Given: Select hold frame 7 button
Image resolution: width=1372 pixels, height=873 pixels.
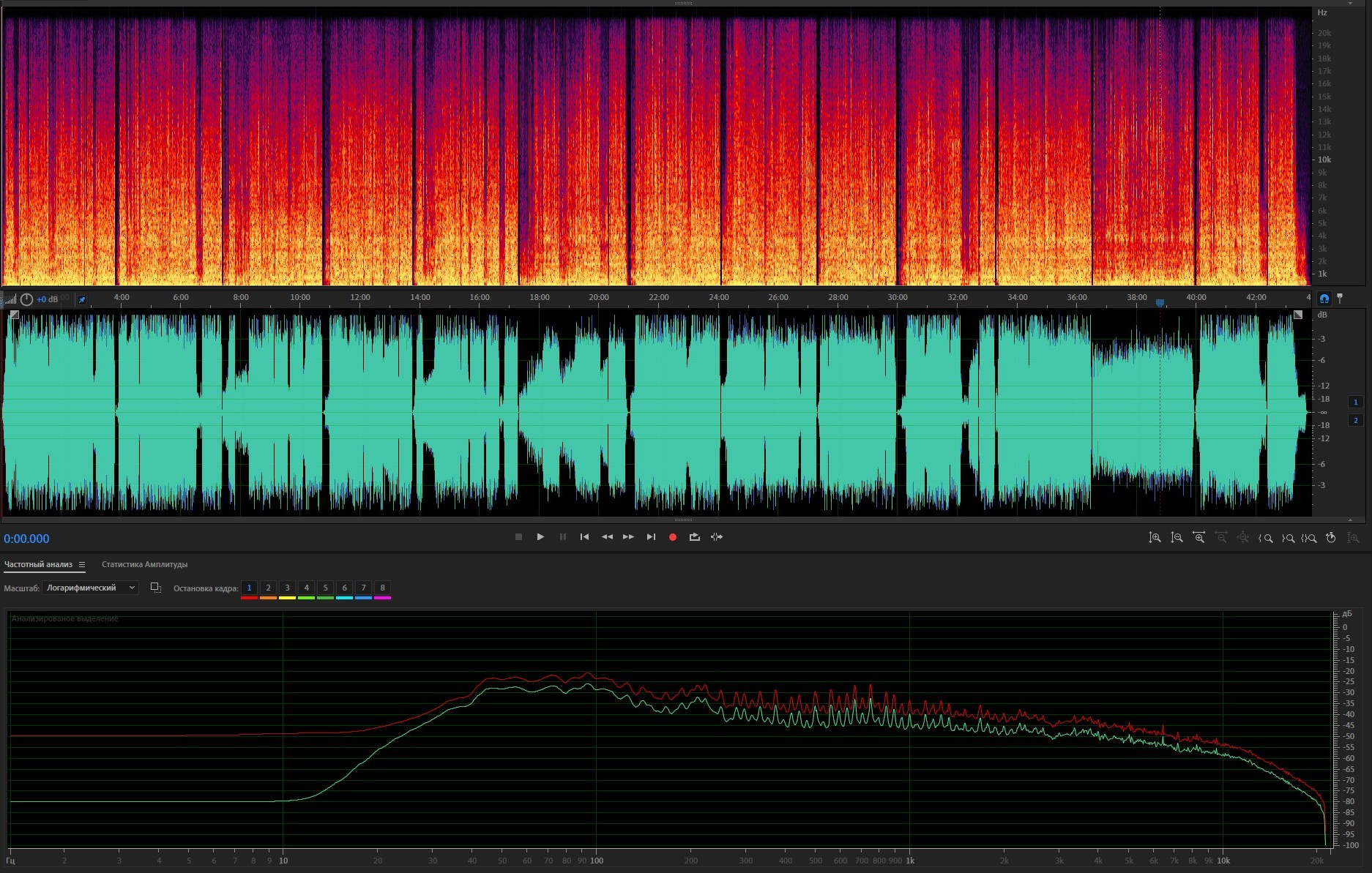Looking at the screenshot, I should 363,588.
